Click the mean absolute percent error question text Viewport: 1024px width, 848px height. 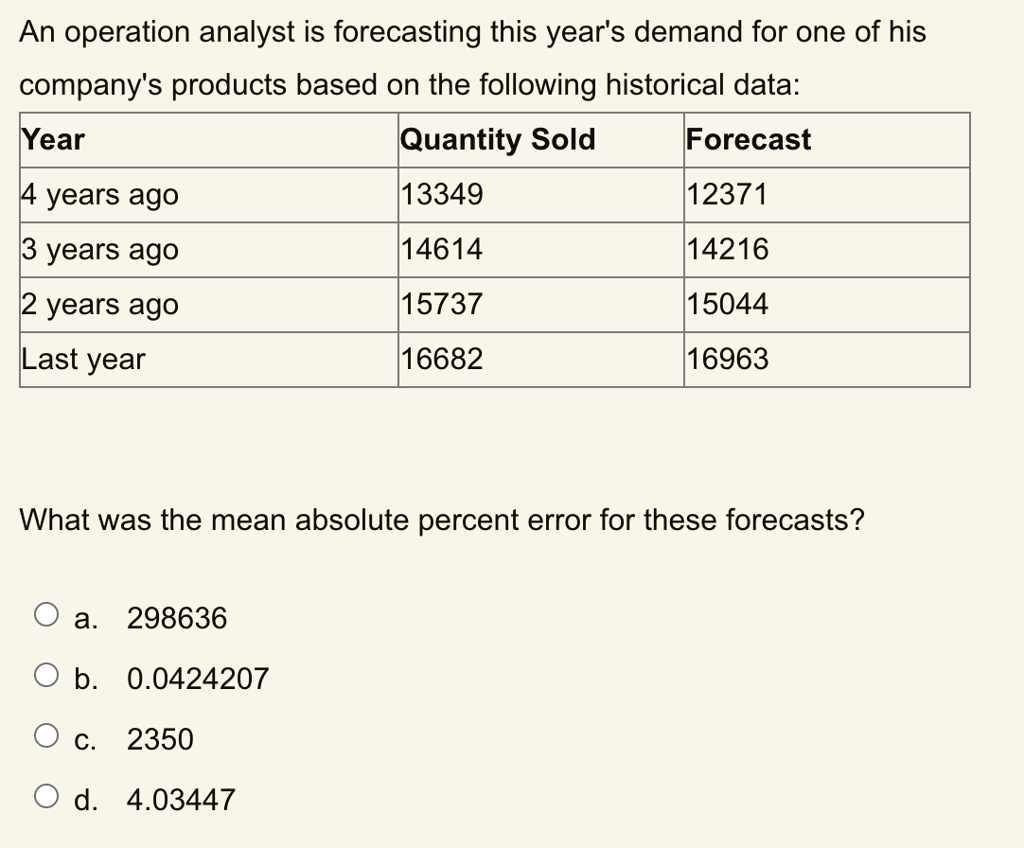point(442,521)
